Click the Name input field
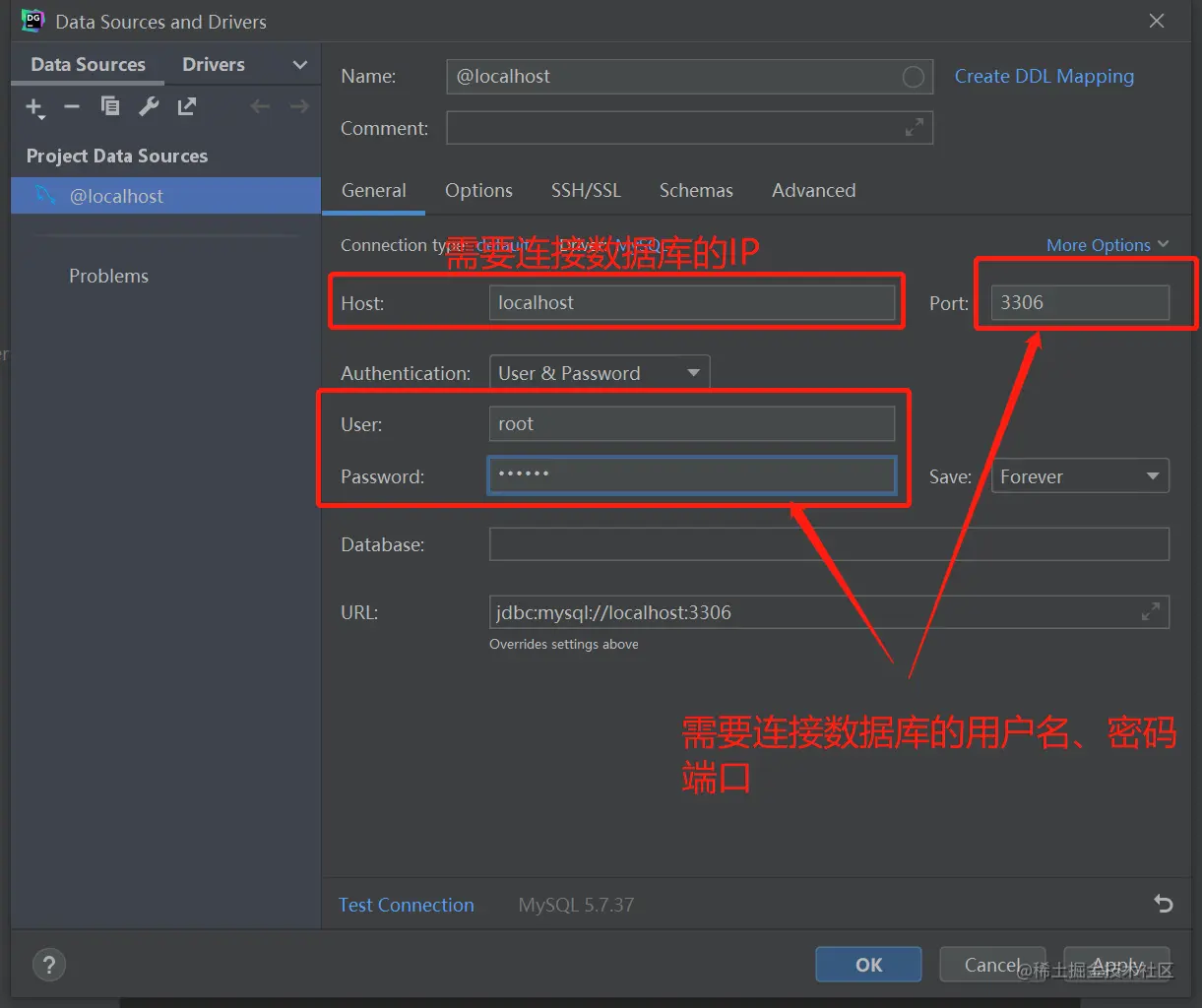The width and height of the screenshot is (1202, 1008). pyautogui.click(x=690, y=77)
